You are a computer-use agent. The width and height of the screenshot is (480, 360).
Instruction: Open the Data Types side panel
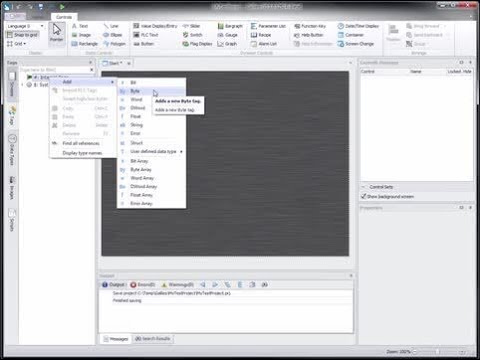12,151
